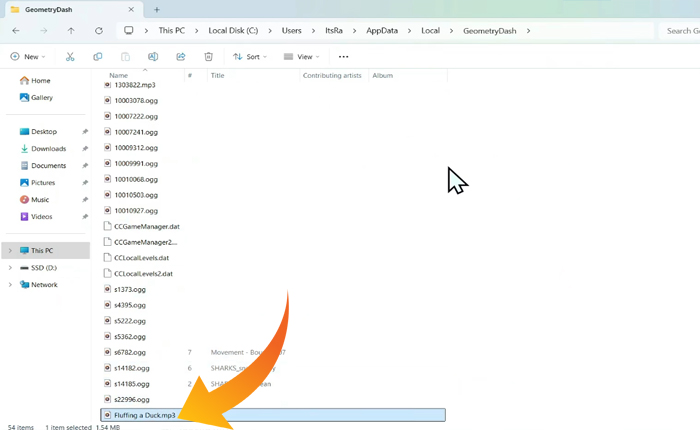Click the Delete trash icon
The image size is (700, 430).
tap(208, 57)
